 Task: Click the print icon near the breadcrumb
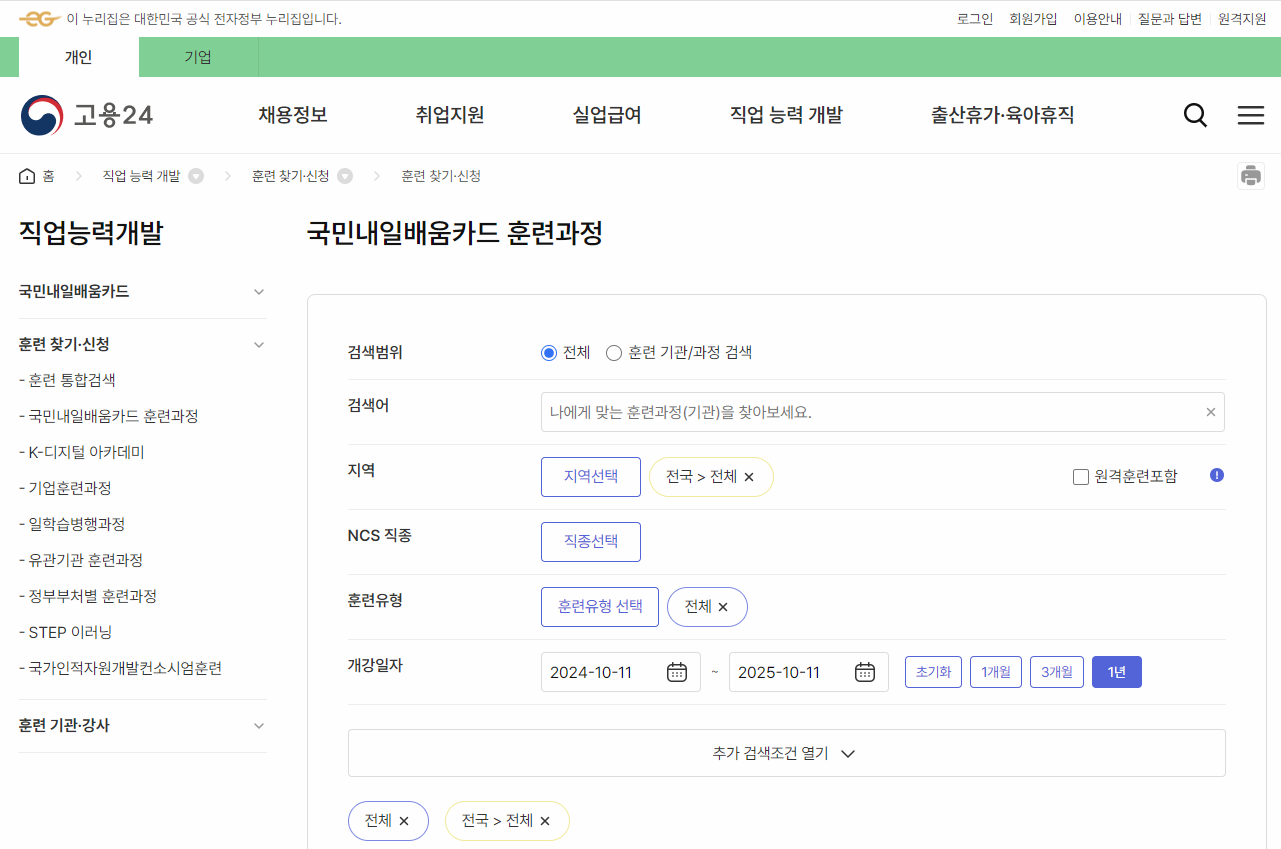(x=1250, y=175)
